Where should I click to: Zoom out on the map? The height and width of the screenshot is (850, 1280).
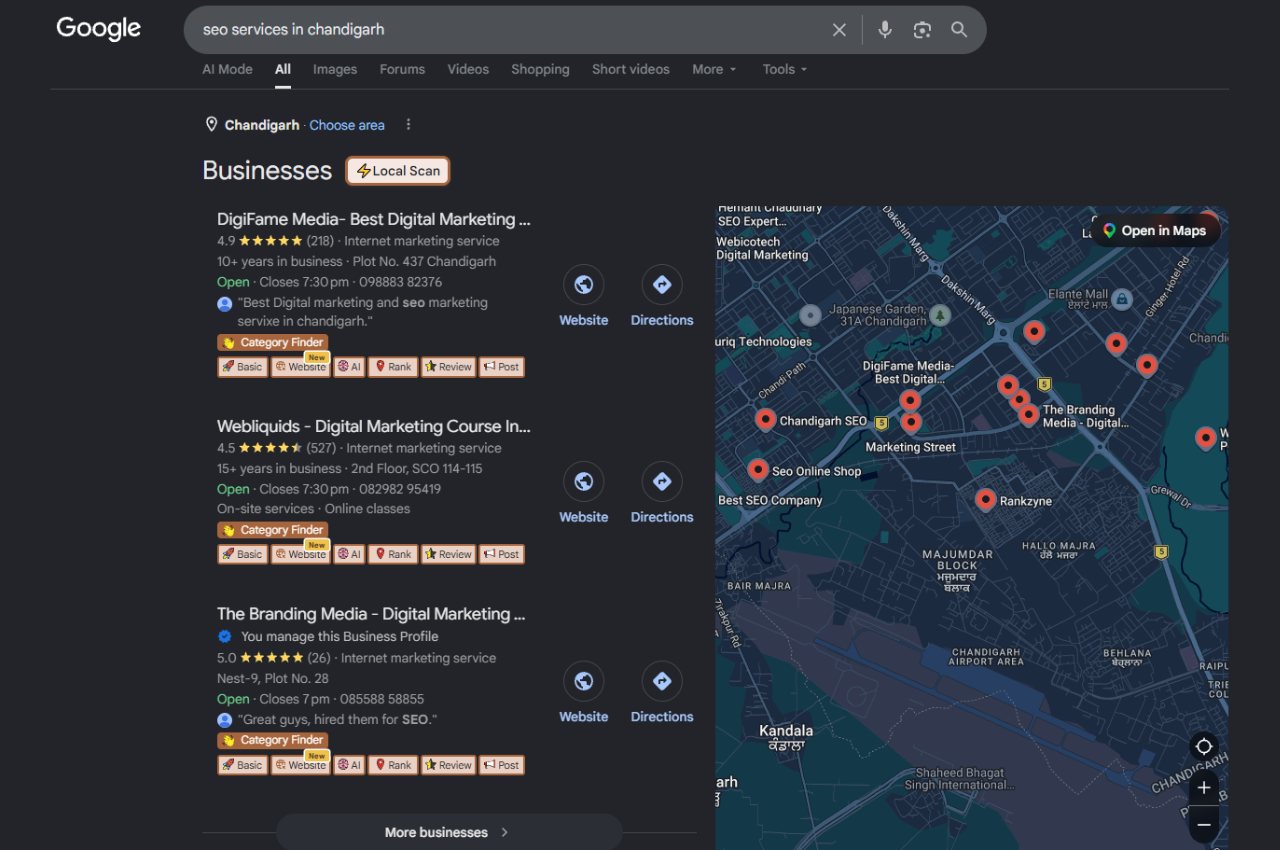tap(1204, 825)
